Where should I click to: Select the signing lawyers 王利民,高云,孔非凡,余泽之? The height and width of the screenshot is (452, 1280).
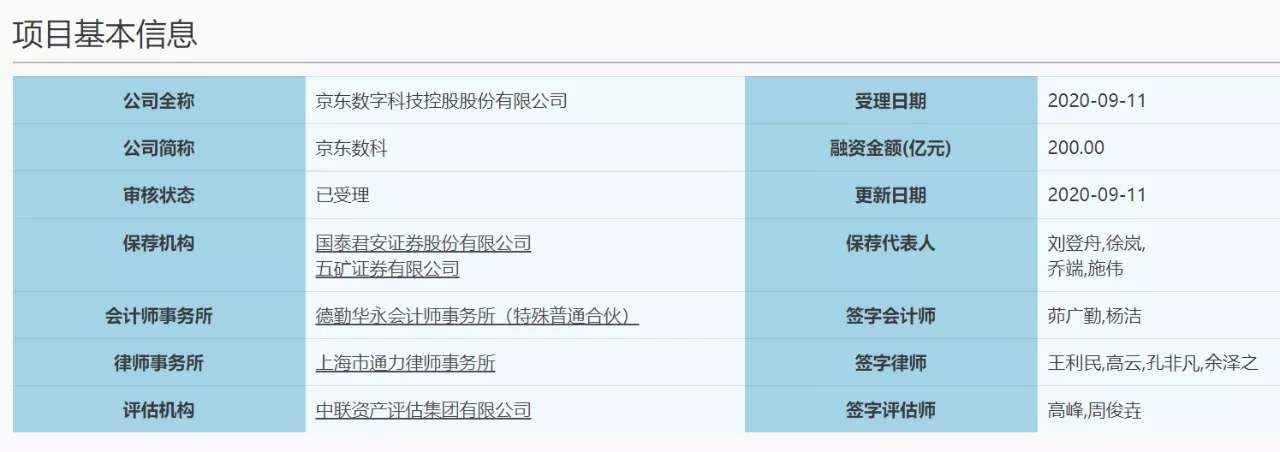pyautogui.click(x=1152, y=363)
